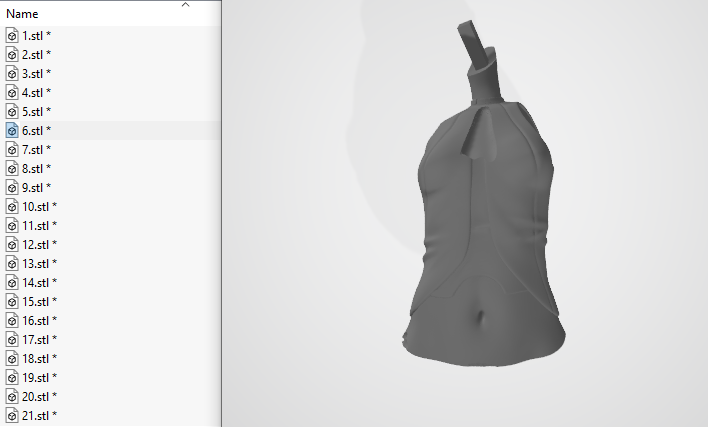
Task: Select the 2.stl file icon
Action: click(12, 54)
